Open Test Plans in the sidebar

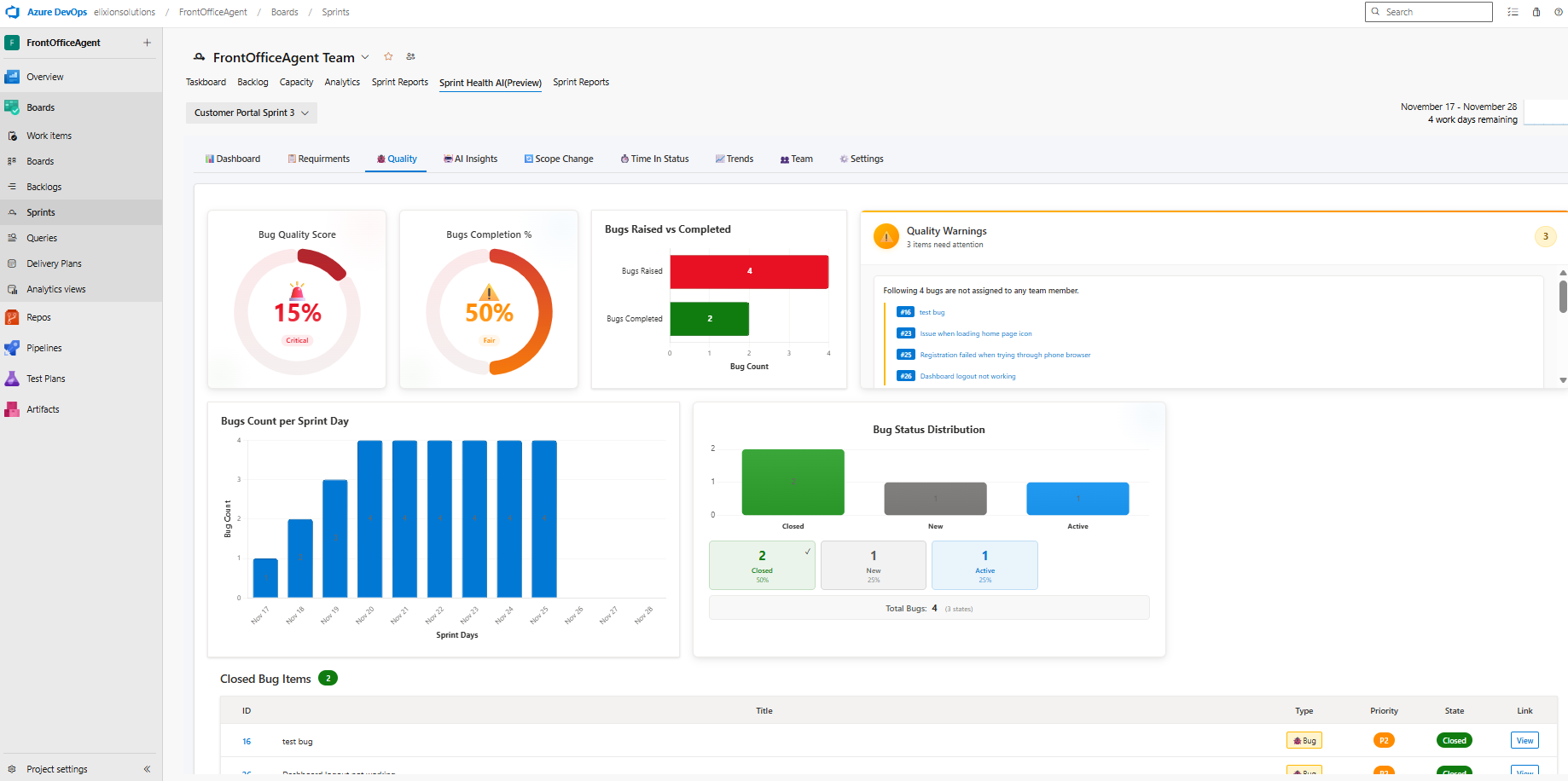[x=45, y=379]
